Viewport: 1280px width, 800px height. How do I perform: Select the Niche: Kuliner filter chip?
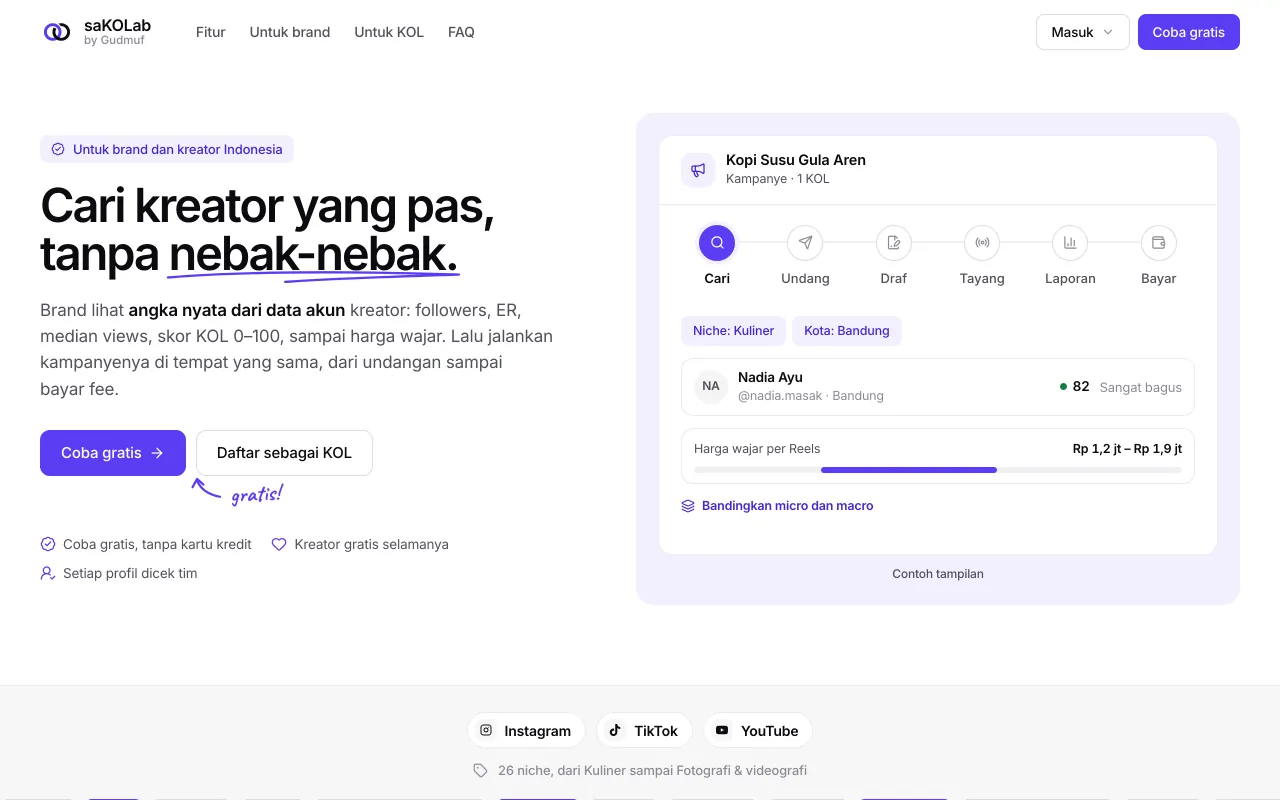pos(733,331)
